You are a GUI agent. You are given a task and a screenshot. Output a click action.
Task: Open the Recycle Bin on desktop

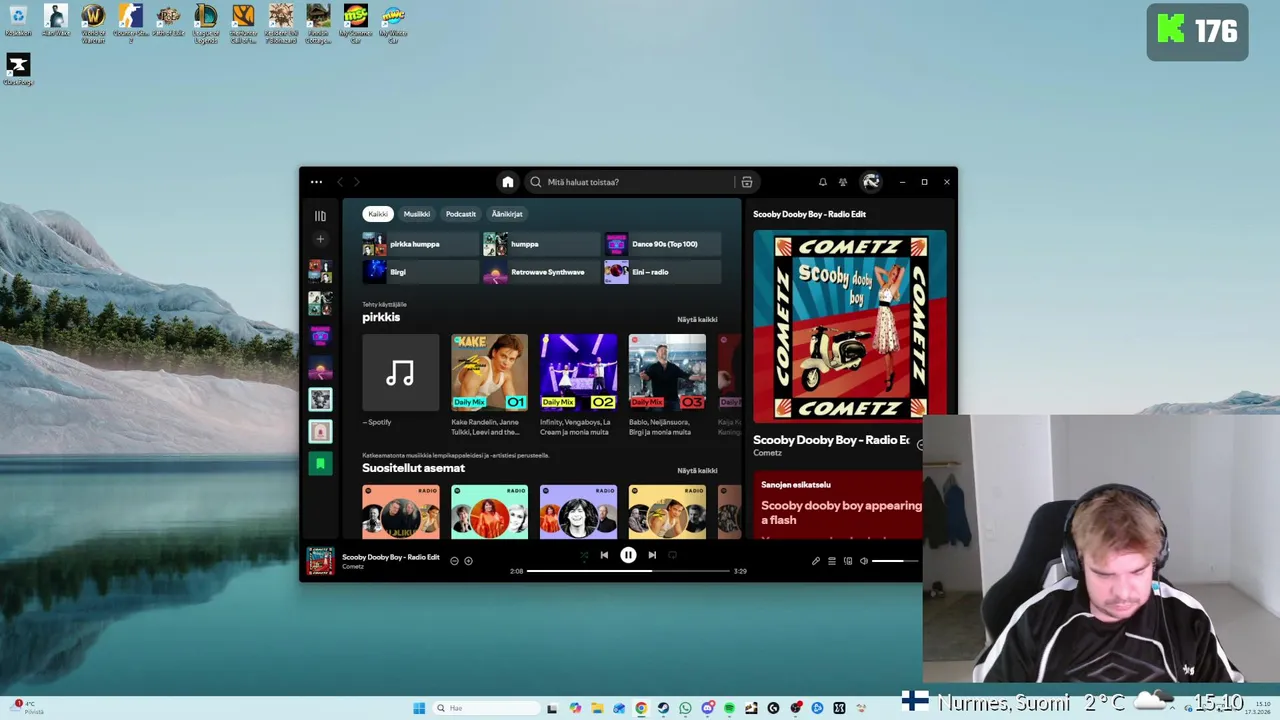[18, 21]
